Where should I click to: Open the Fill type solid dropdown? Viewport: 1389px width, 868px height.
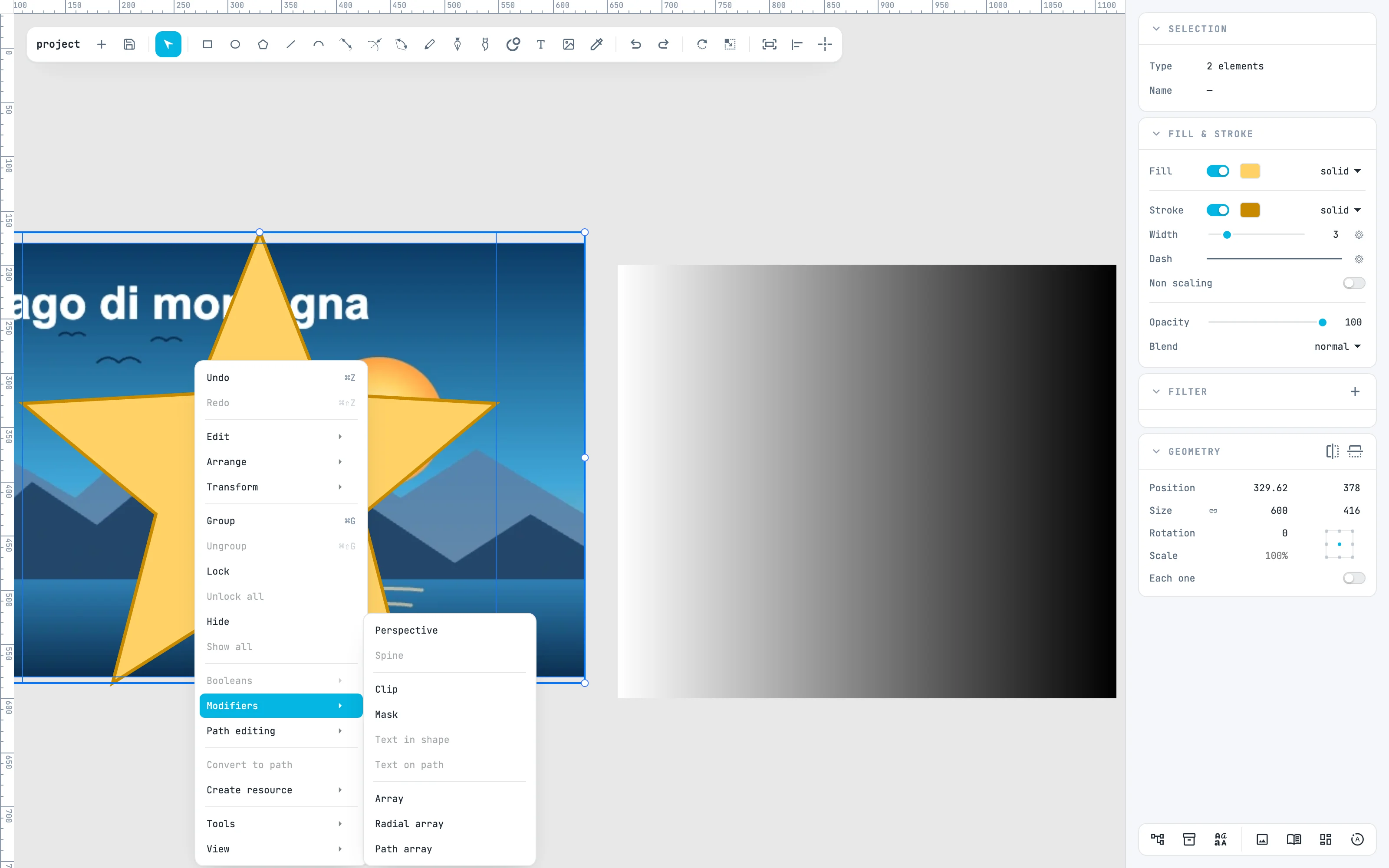pos(1340,171)
